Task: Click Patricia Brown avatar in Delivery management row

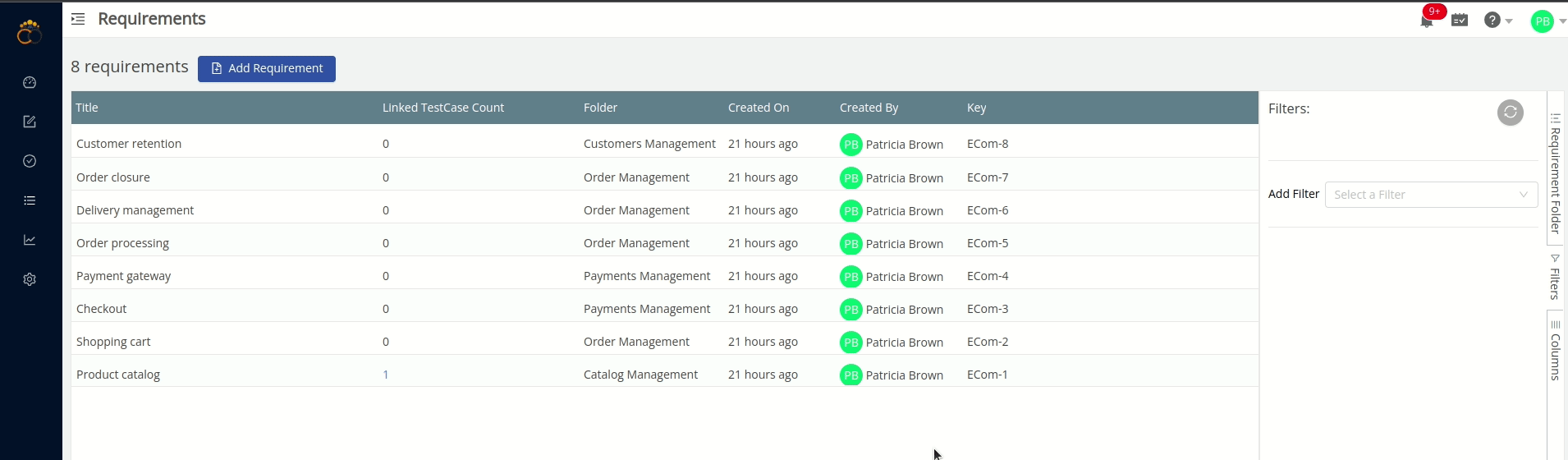Action: [851, 211]
